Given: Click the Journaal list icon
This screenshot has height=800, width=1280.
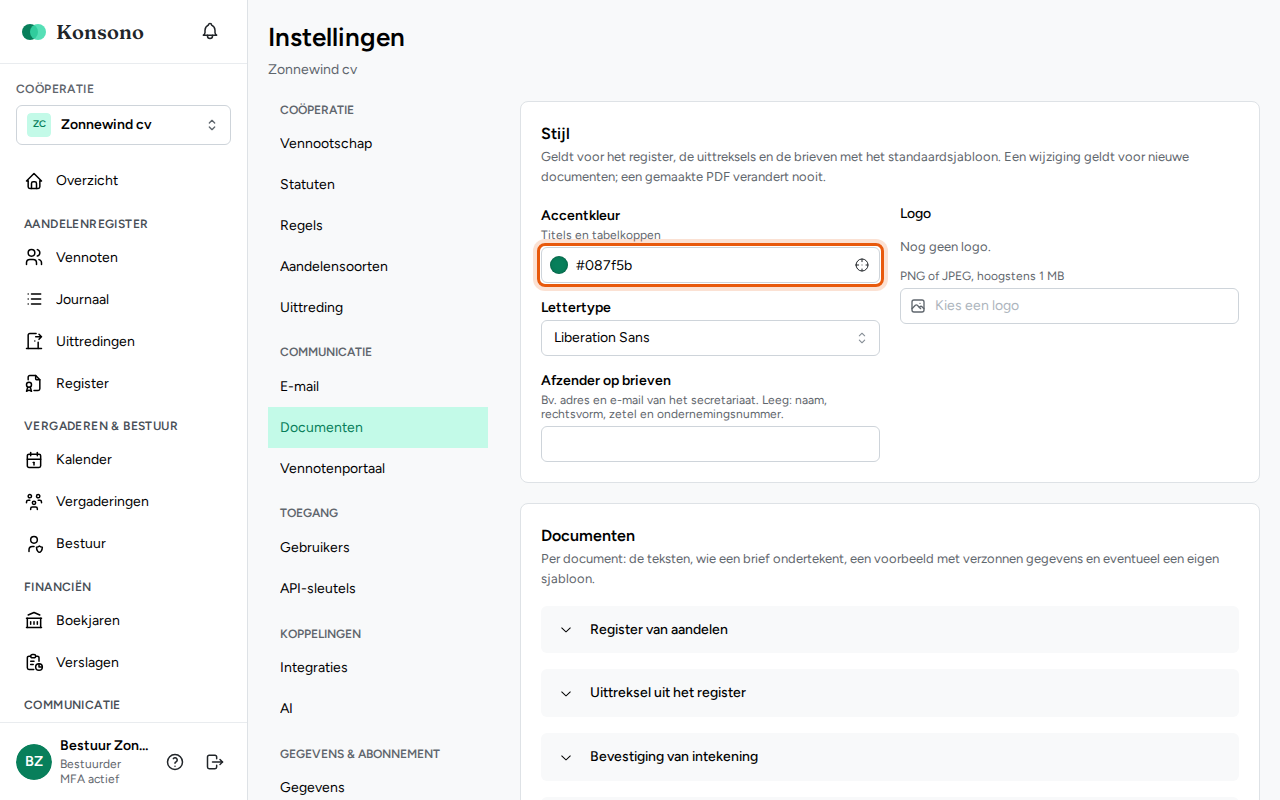Looking at the screenshot, I should coord(34,300).
